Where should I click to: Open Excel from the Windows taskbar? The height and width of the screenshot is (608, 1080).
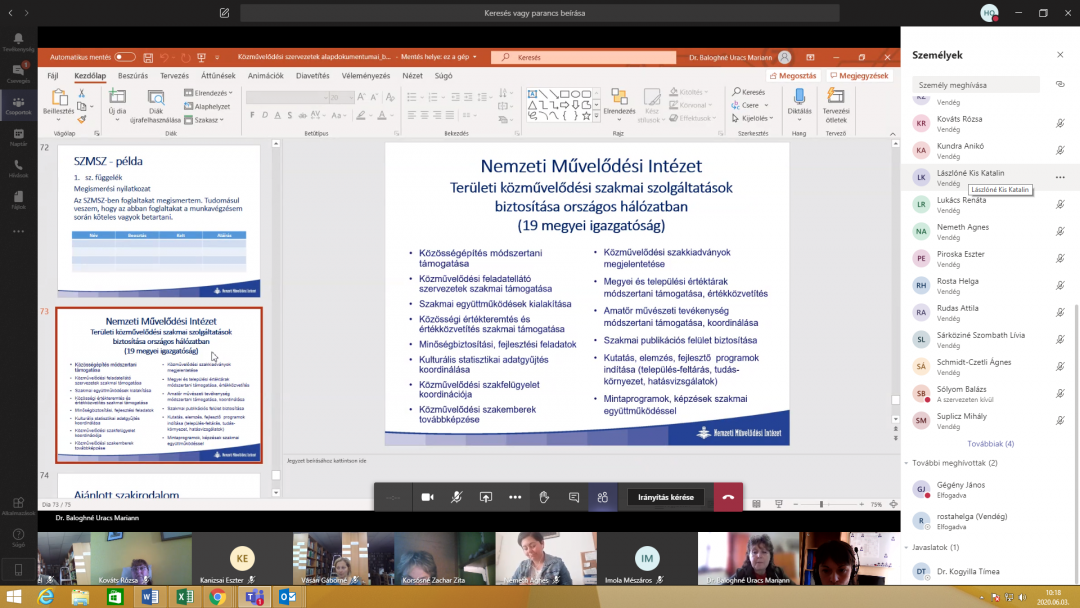pyautogui.click(x=185, y=597)
